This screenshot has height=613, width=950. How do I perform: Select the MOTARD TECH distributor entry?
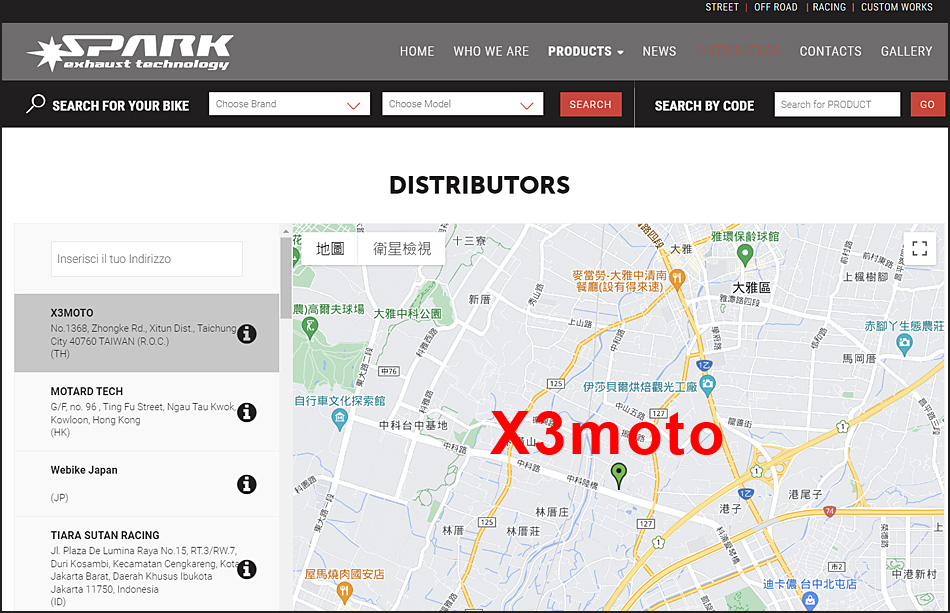click(147, 412)
